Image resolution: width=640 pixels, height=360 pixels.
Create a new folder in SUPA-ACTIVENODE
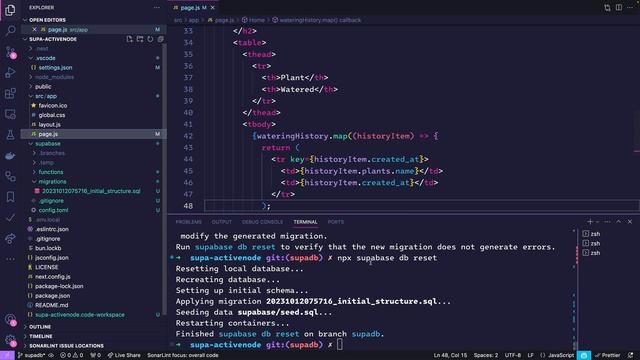pyautogui.click(x=140, y=39)
